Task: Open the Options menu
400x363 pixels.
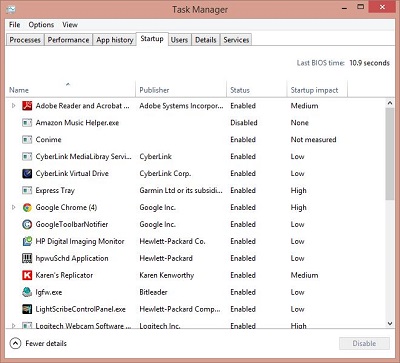Action: (41, 25)
